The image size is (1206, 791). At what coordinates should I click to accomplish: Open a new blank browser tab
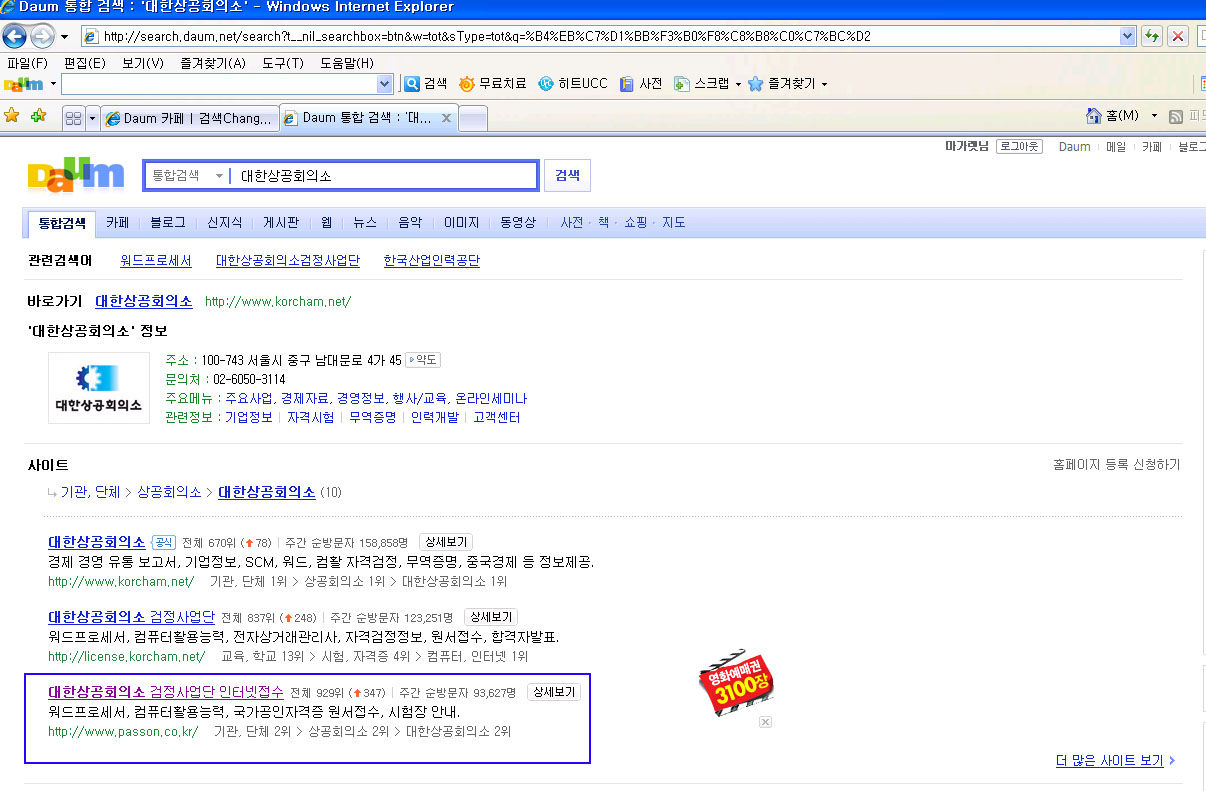point(473,118)
